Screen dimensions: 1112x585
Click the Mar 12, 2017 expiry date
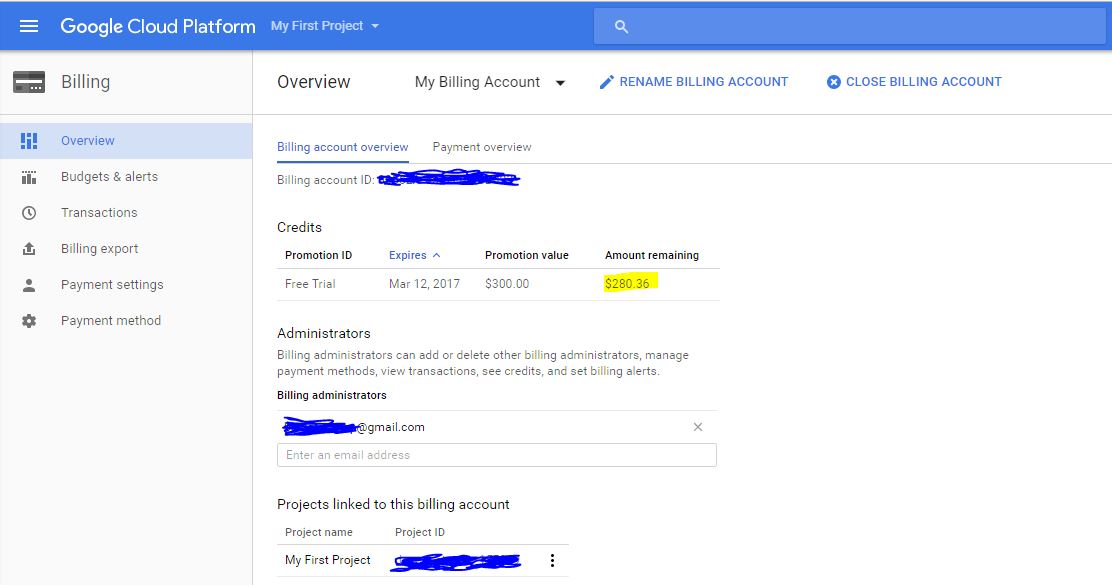[424, 284]
